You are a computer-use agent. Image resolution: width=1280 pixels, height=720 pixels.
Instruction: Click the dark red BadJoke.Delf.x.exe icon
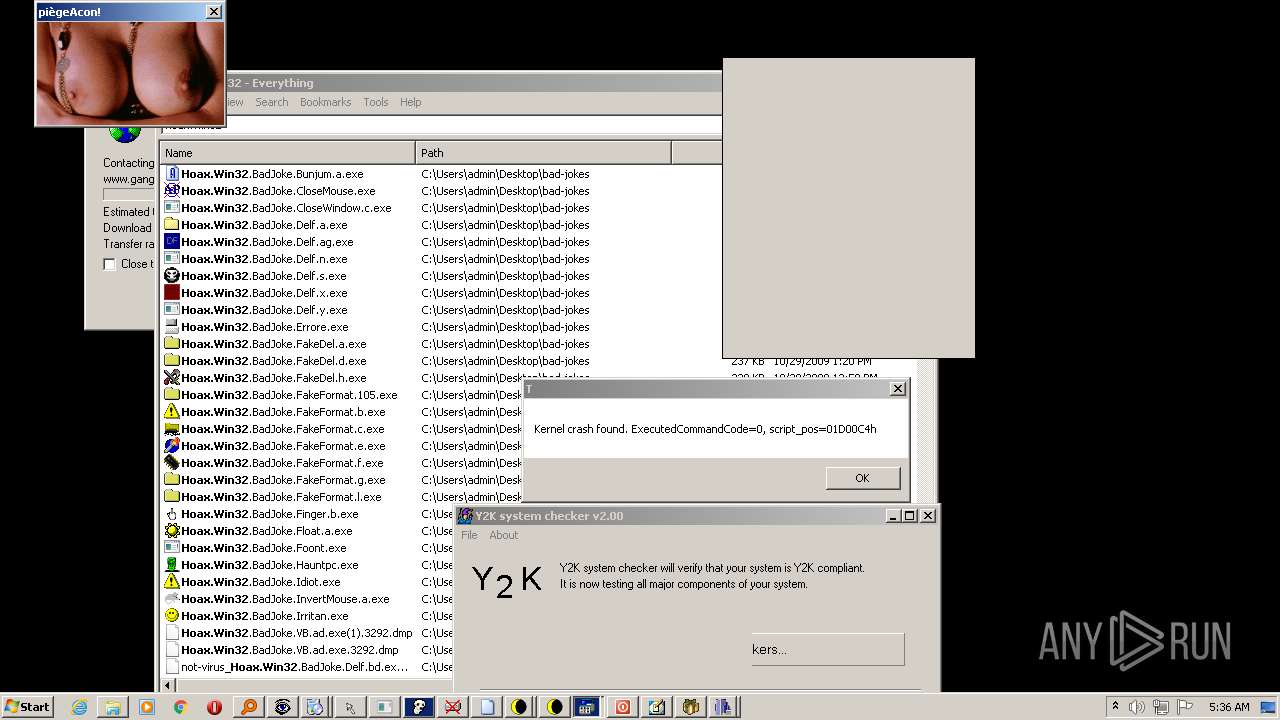click(x=172, y=293)
